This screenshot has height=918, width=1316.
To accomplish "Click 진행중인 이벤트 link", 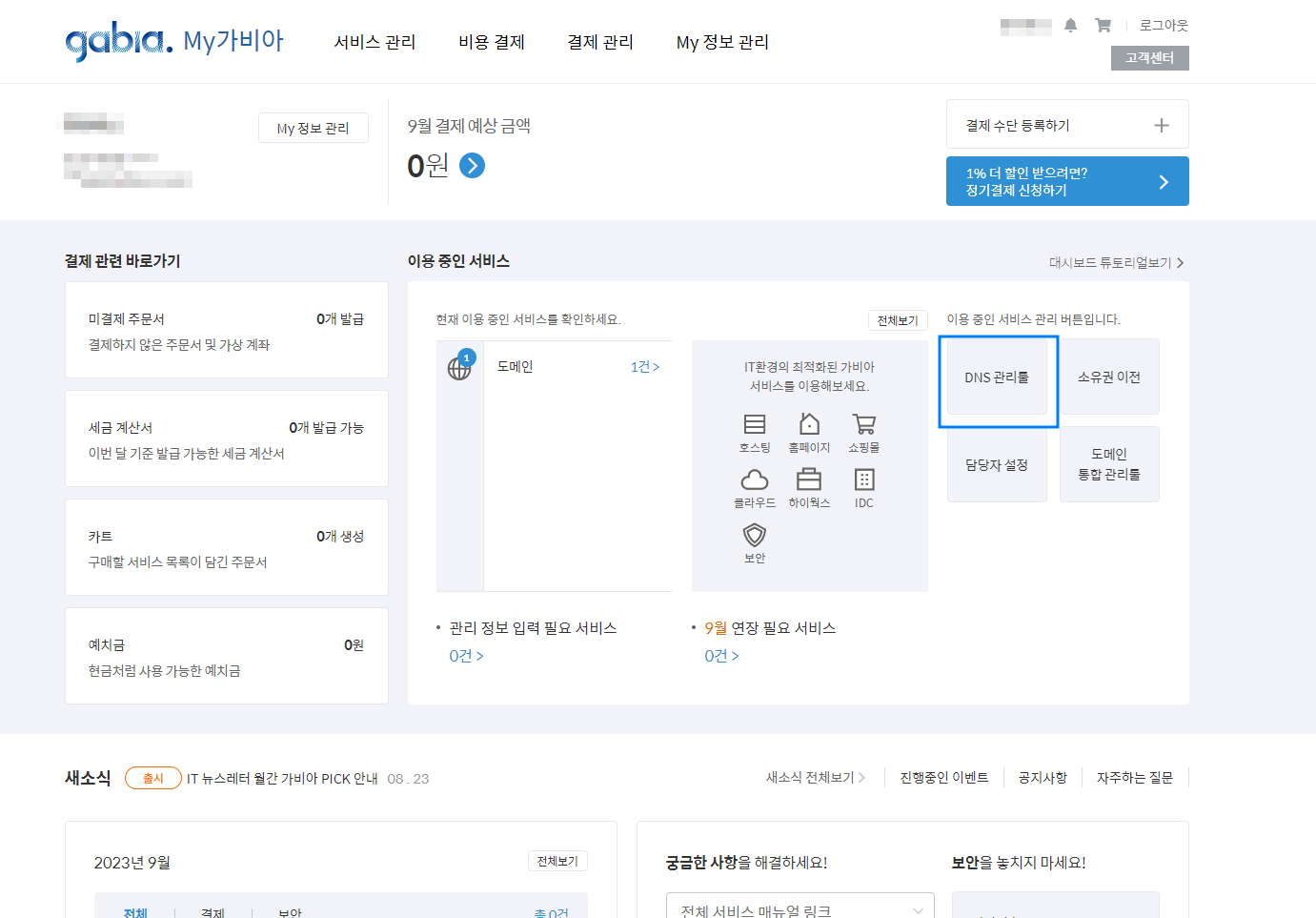I will pos(944,778).
